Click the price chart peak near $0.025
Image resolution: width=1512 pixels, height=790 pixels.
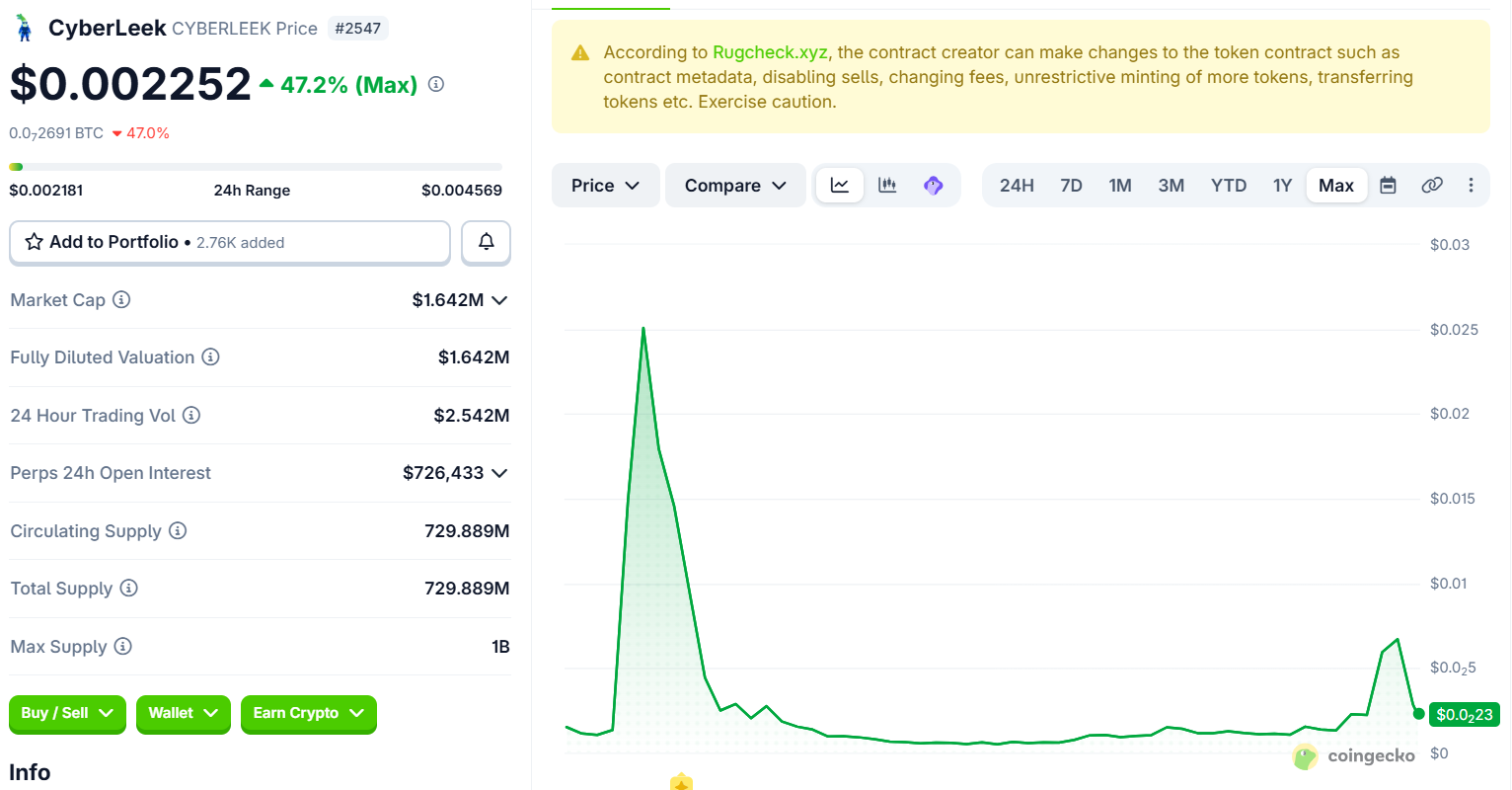(643, 329)
